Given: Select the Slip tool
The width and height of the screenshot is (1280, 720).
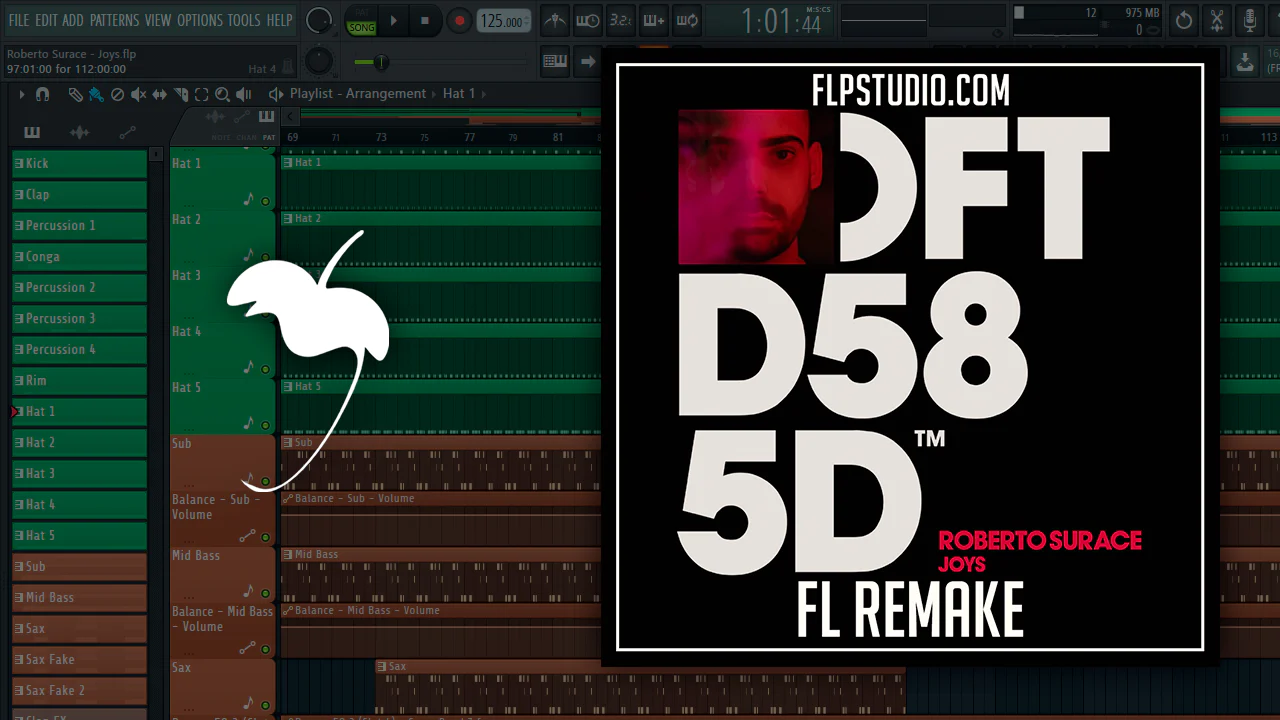Looking at the screenshot, I should pyautogui.click(x=159, y=94).
